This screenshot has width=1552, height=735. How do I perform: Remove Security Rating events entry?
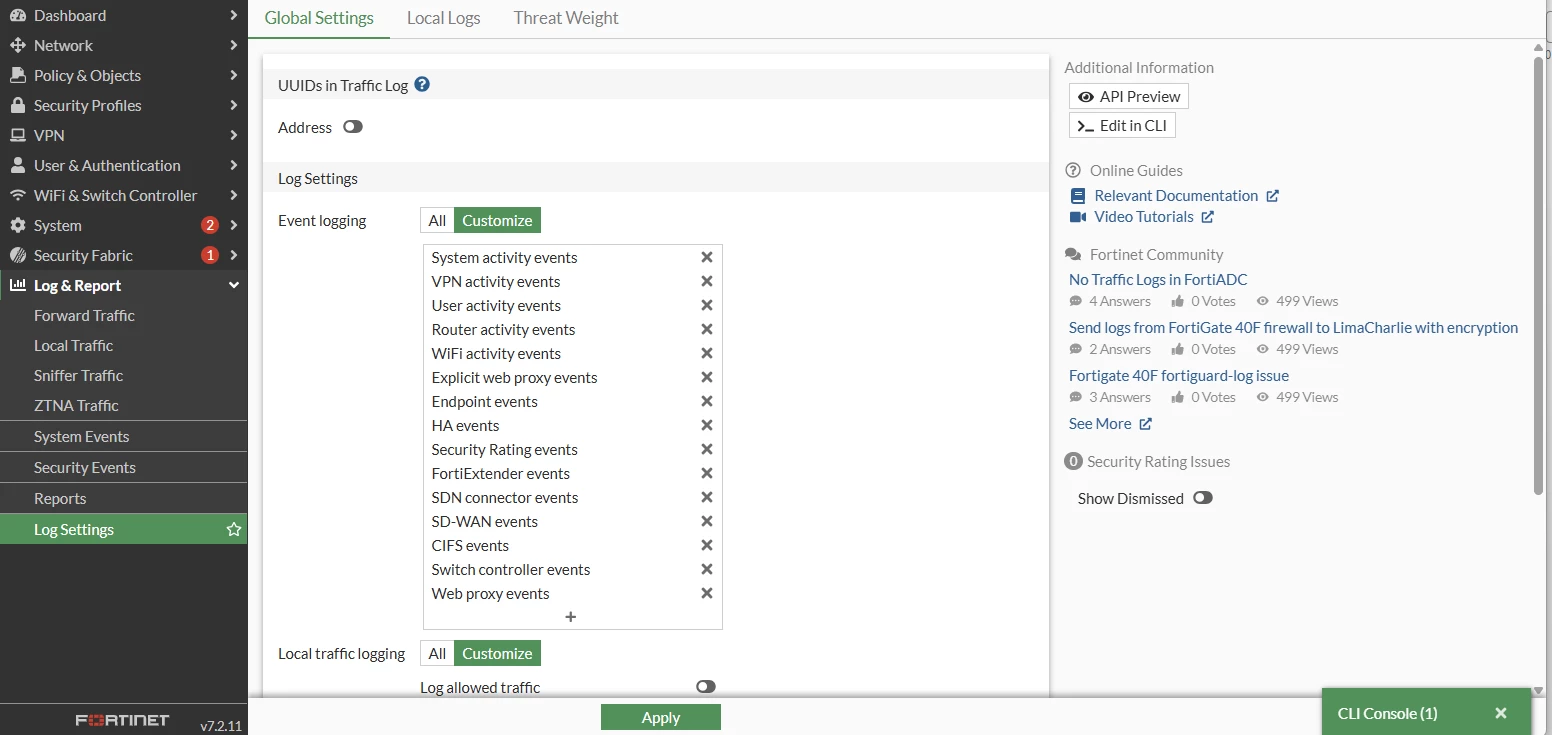(706, 449)
